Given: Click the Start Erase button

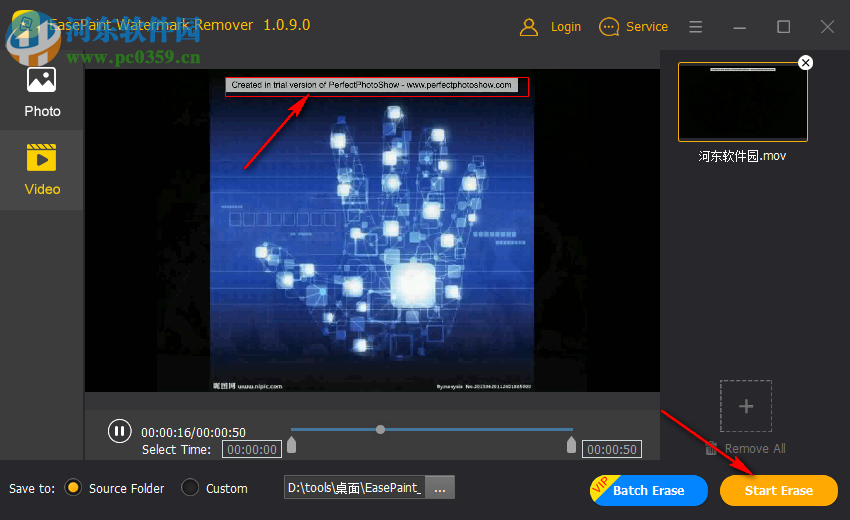Looking at the screenshot, I should (x=778, y=490).
